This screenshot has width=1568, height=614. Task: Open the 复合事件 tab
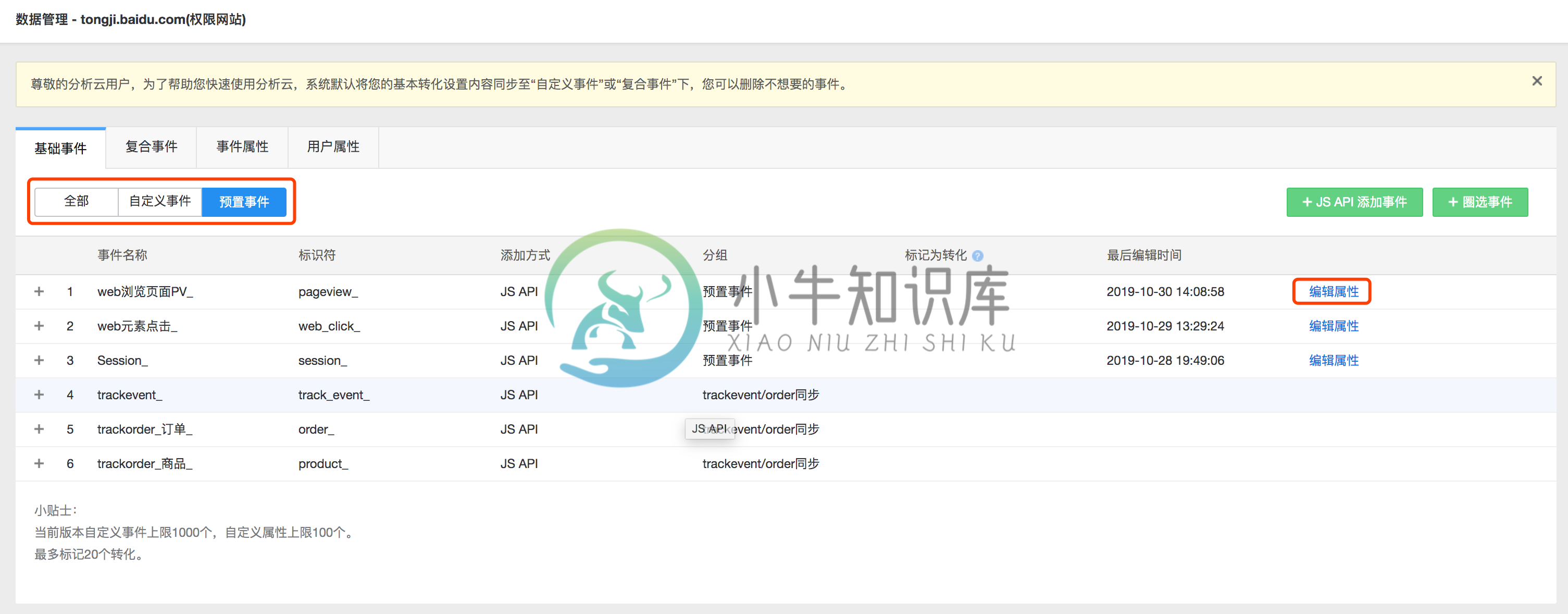click(x=151, y=147)
